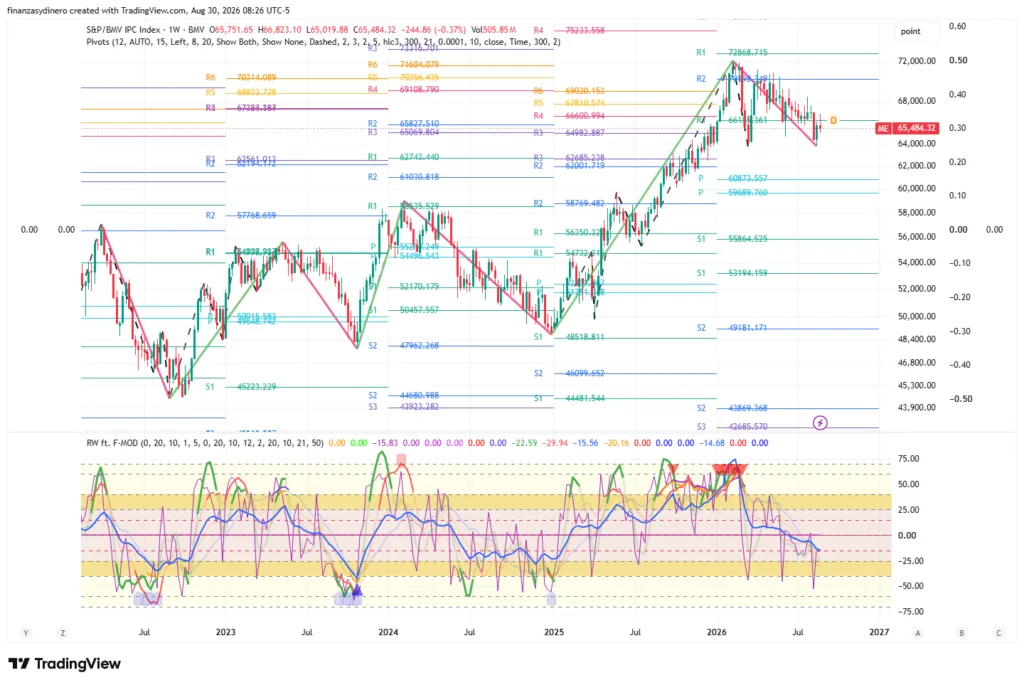Click the TradingView logo

pos(65,663)
